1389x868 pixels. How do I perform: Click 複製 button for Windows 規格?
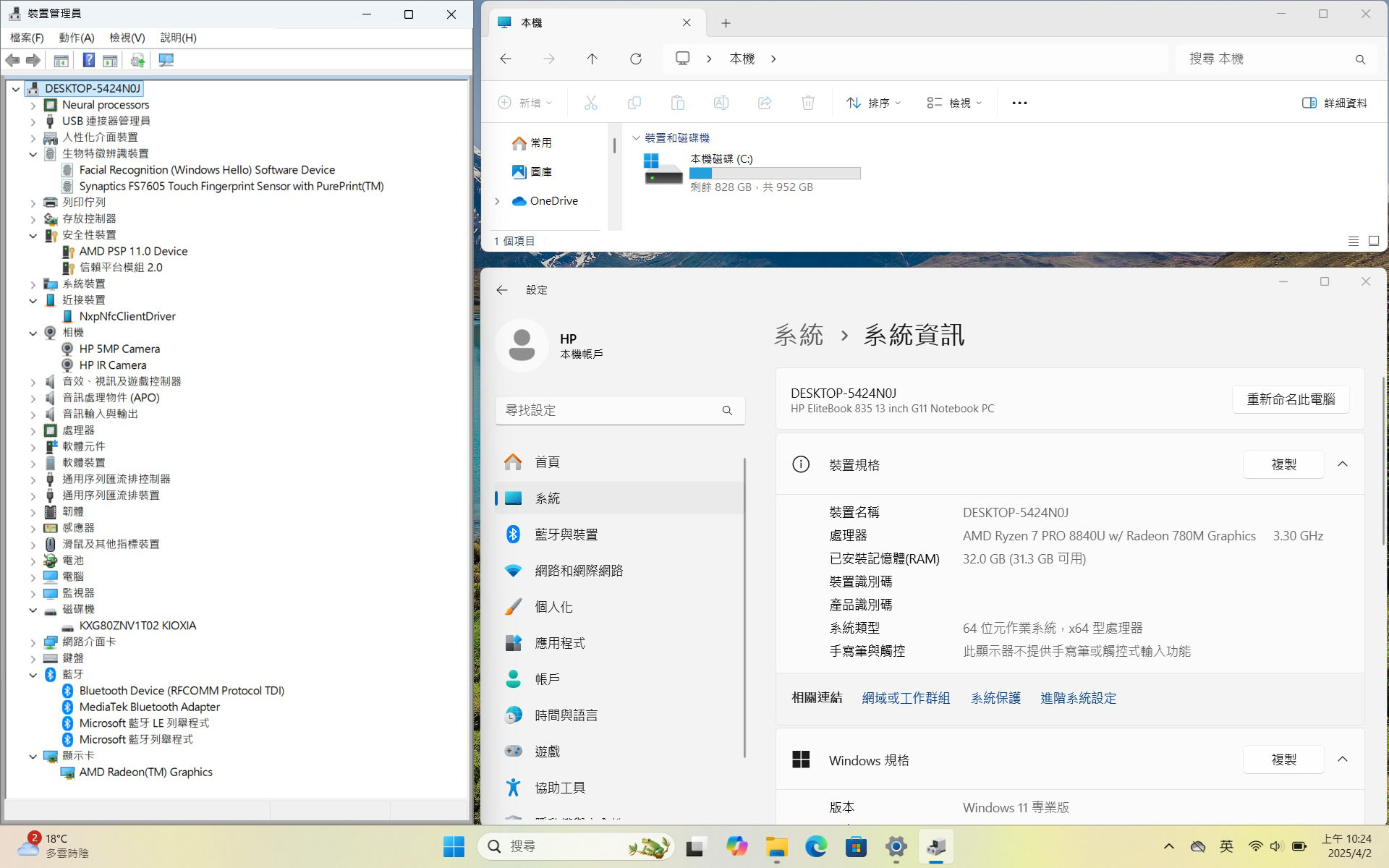(x=1283, y=759)
